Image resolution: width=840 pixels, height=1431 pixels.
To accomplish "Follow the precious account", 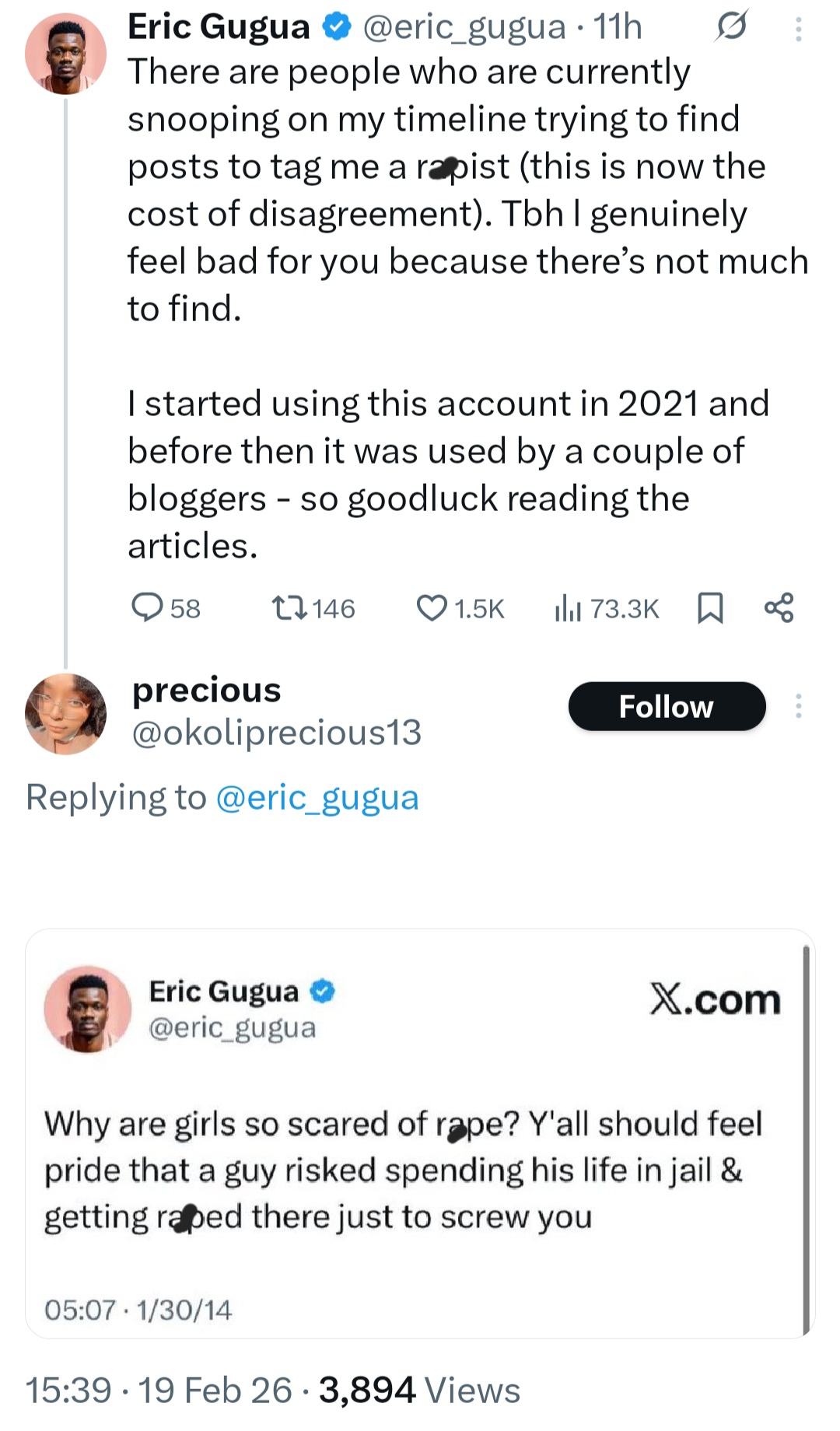I will 667,706.
